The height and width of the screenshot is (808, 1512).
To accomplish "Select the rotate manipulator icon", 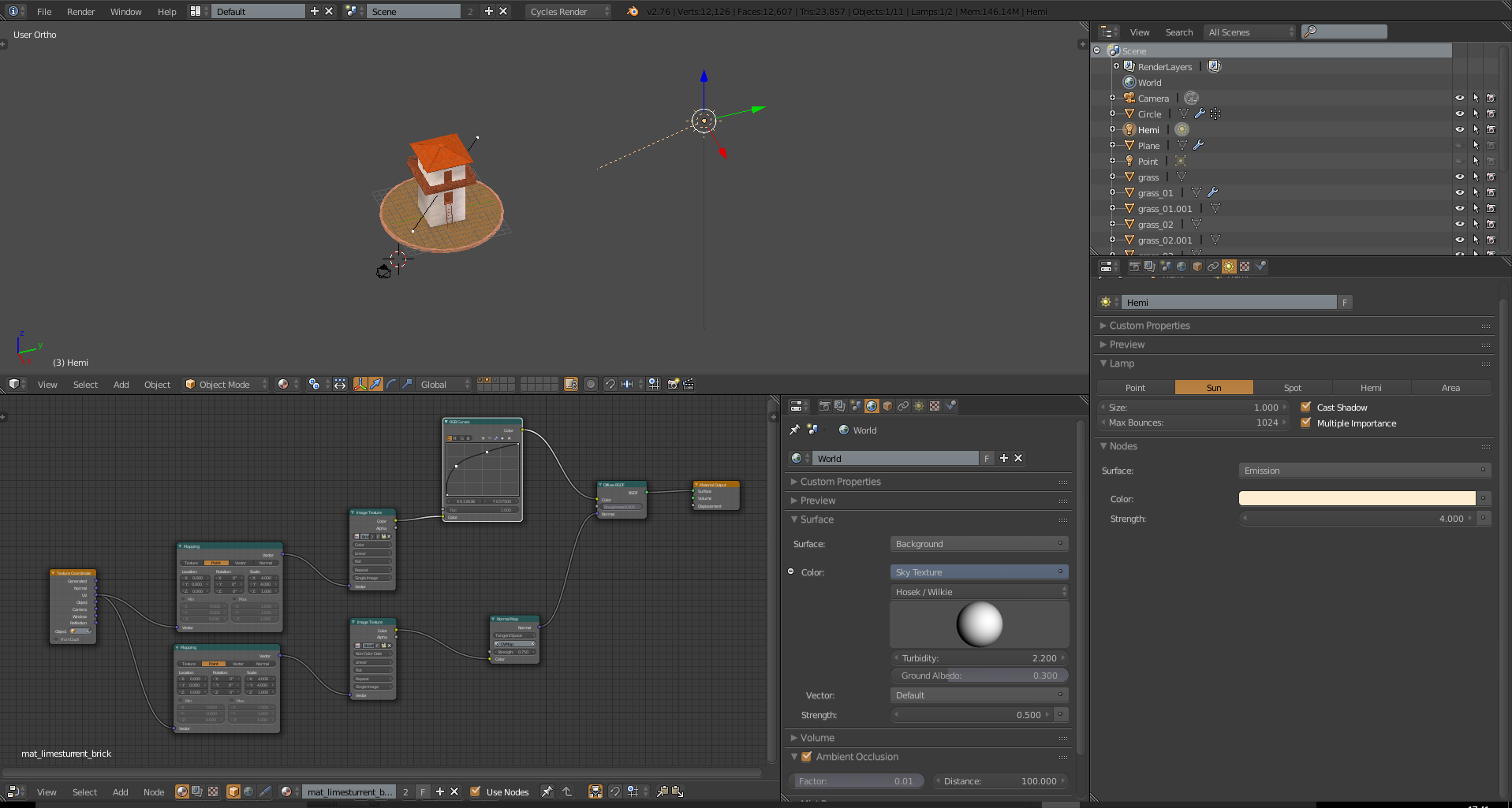I will (x=391, y=384).
